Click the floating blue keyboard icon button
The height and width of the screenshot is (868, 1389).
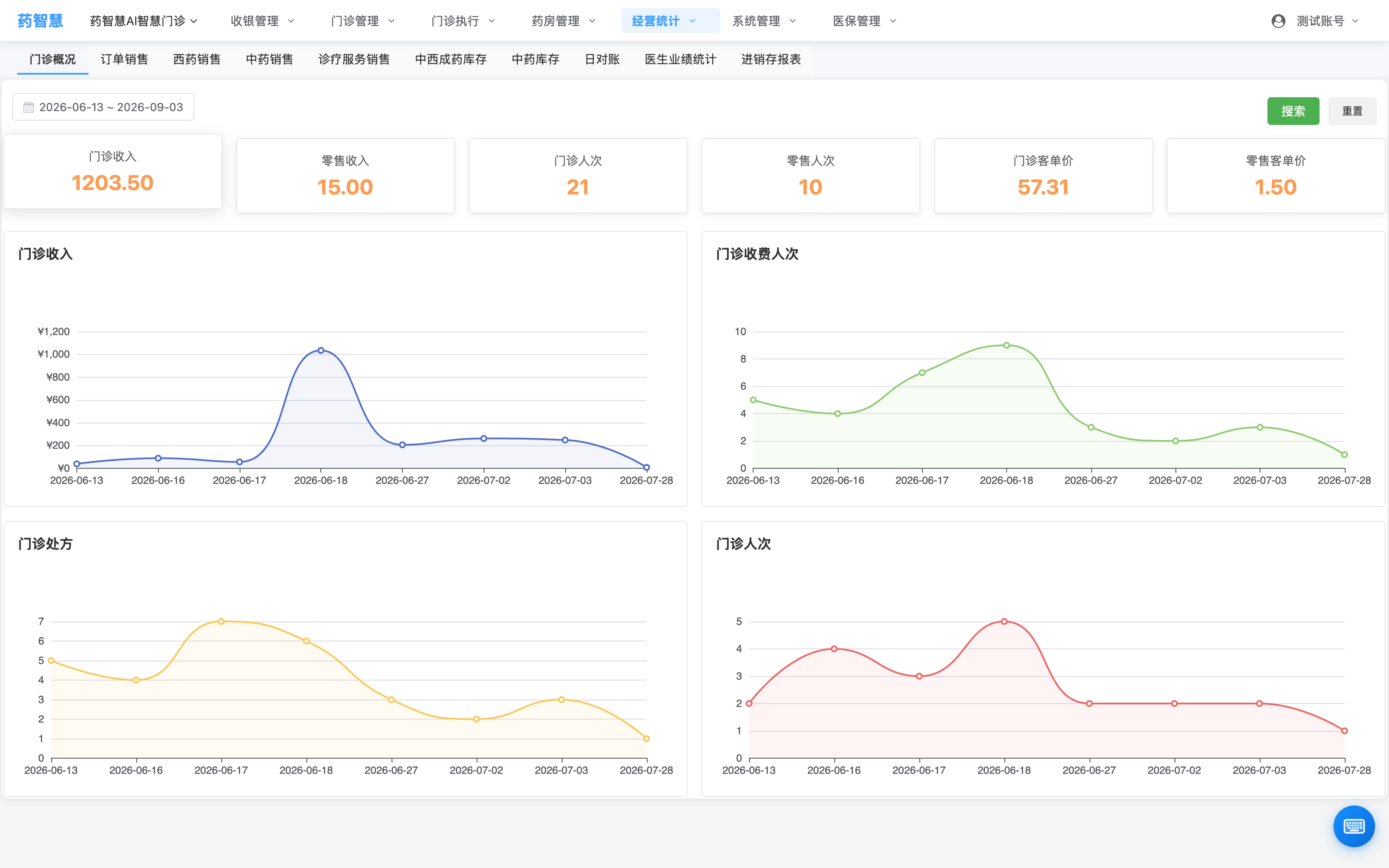1353,826
